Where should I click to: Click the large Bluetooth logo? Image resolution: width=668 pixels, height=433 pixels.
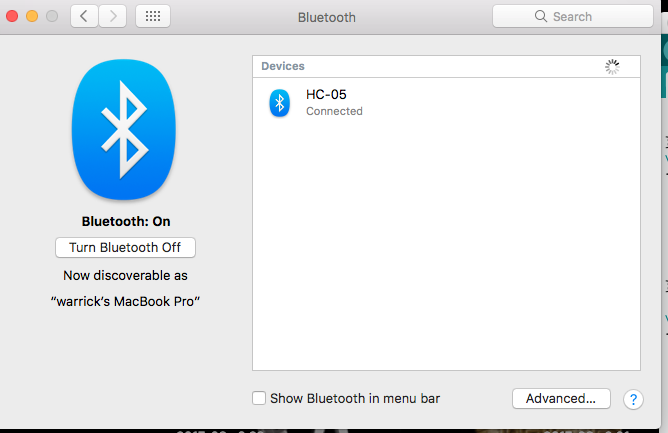tap(124, 130)
